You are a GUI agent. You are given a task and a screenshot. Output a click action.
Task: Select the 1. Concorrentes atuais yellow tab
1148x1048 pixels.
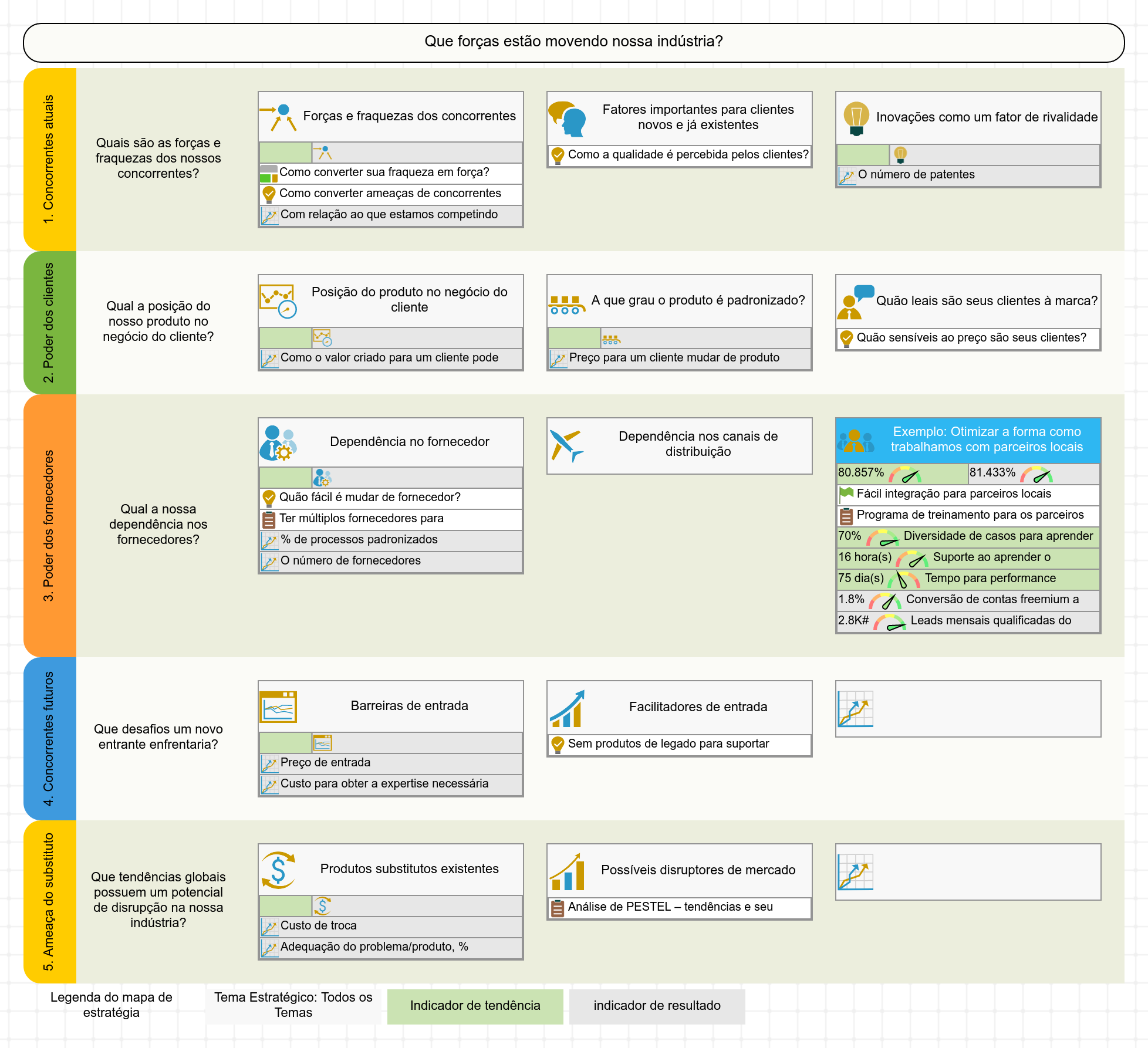pos(50,160)
